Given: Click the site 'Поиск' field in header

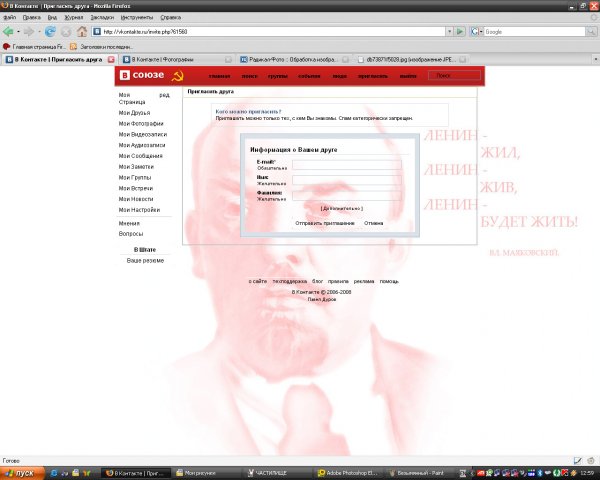Looking at the screenshot, I should (454, 76).
